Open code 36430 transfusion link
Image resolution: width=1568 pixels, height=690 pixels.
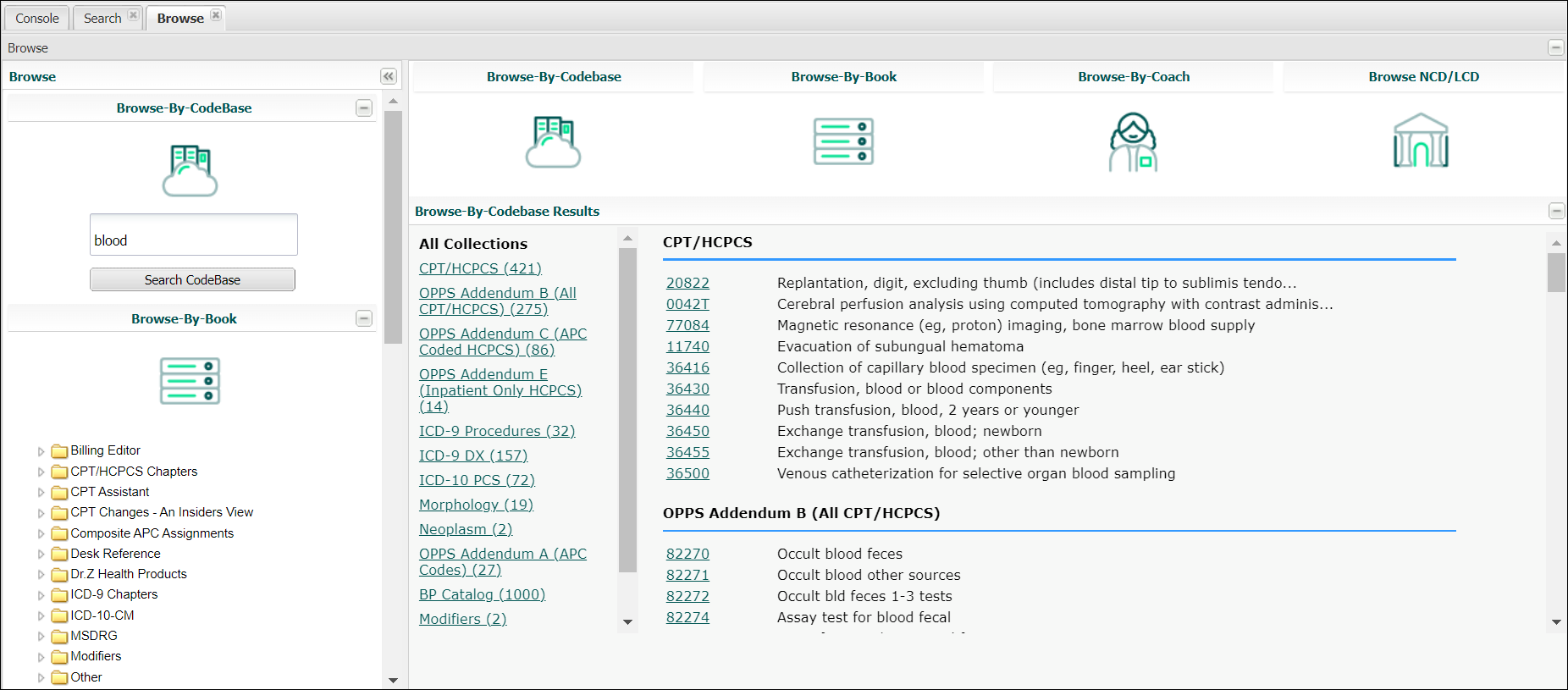(687, 389)
